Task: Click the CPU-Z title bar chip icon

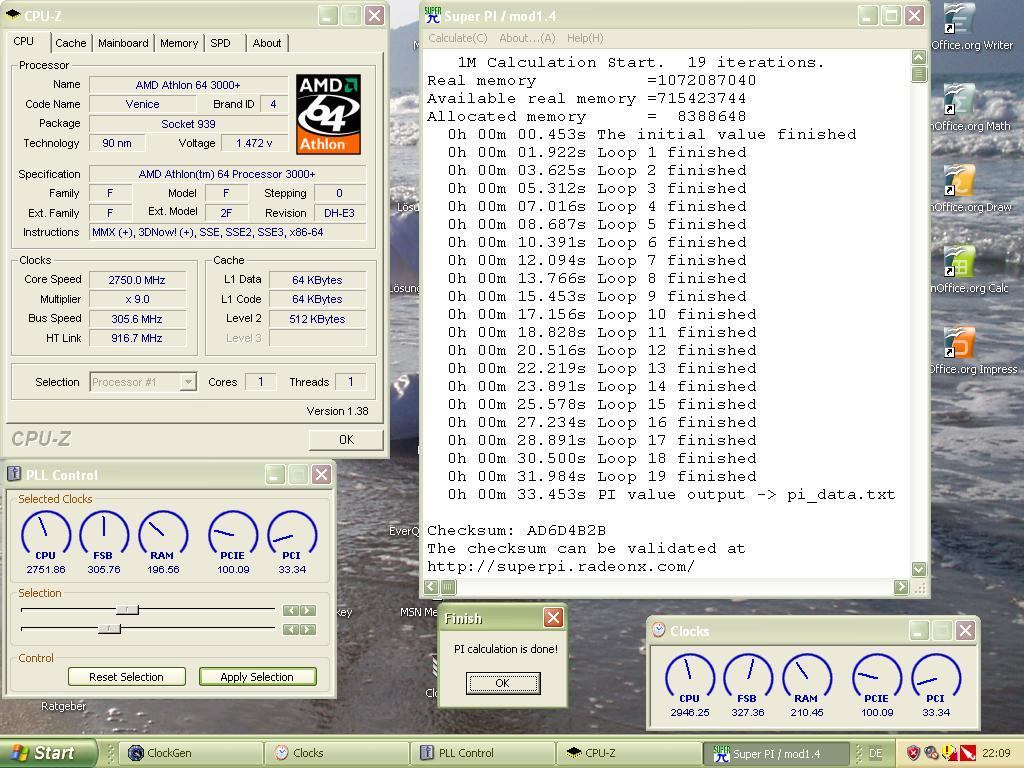Action: tap(13, 15)
